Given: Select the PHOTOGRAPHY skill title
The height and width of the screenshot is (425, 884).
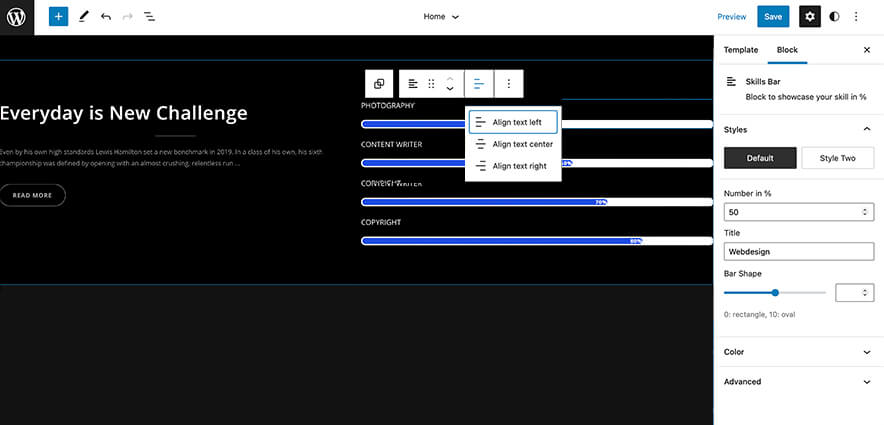Looking at the screenshot, I should coord(387,105).
